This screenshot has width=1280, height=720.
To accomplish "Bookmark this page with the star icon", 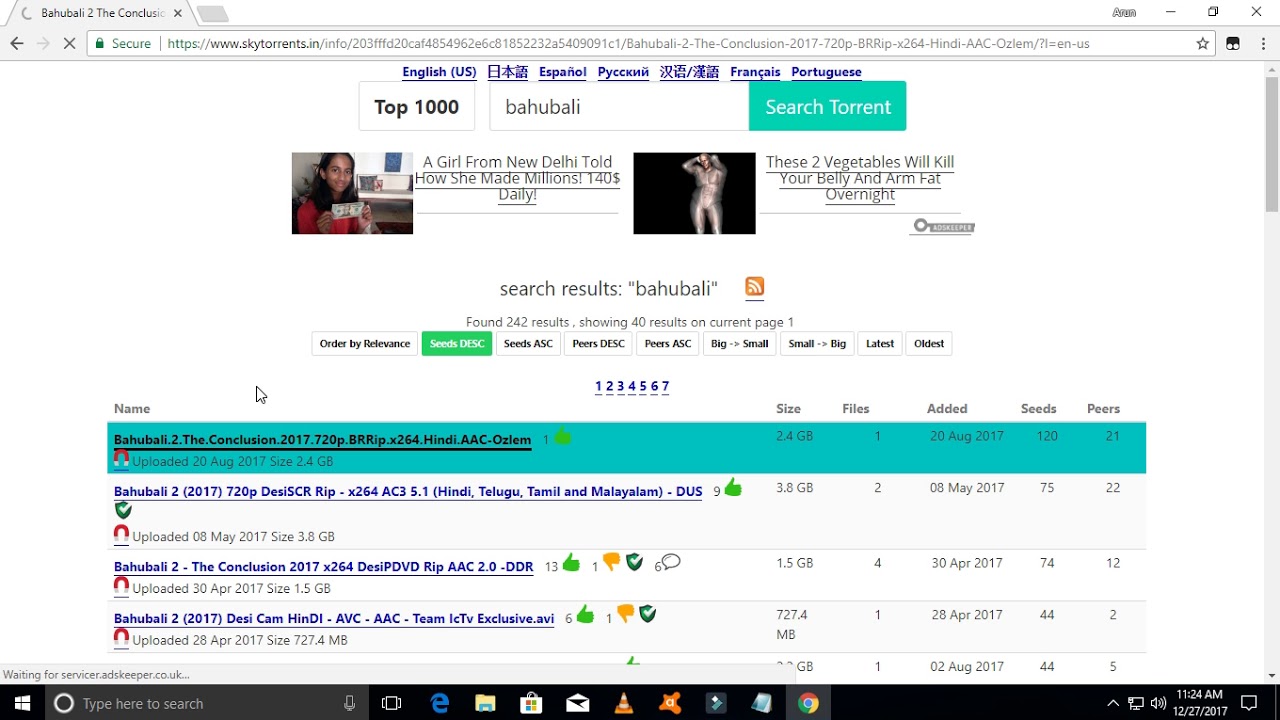I will pos(1203,44).
